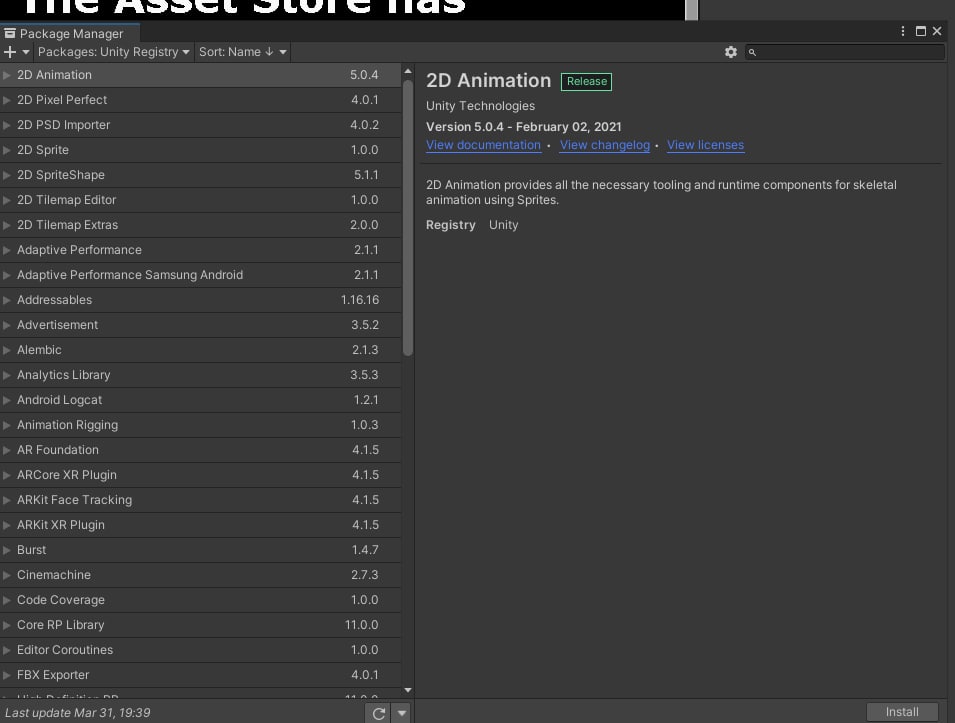Expand the 2D Sprite arrow
This screenshot has width=955, height=723.
(7, 150)
